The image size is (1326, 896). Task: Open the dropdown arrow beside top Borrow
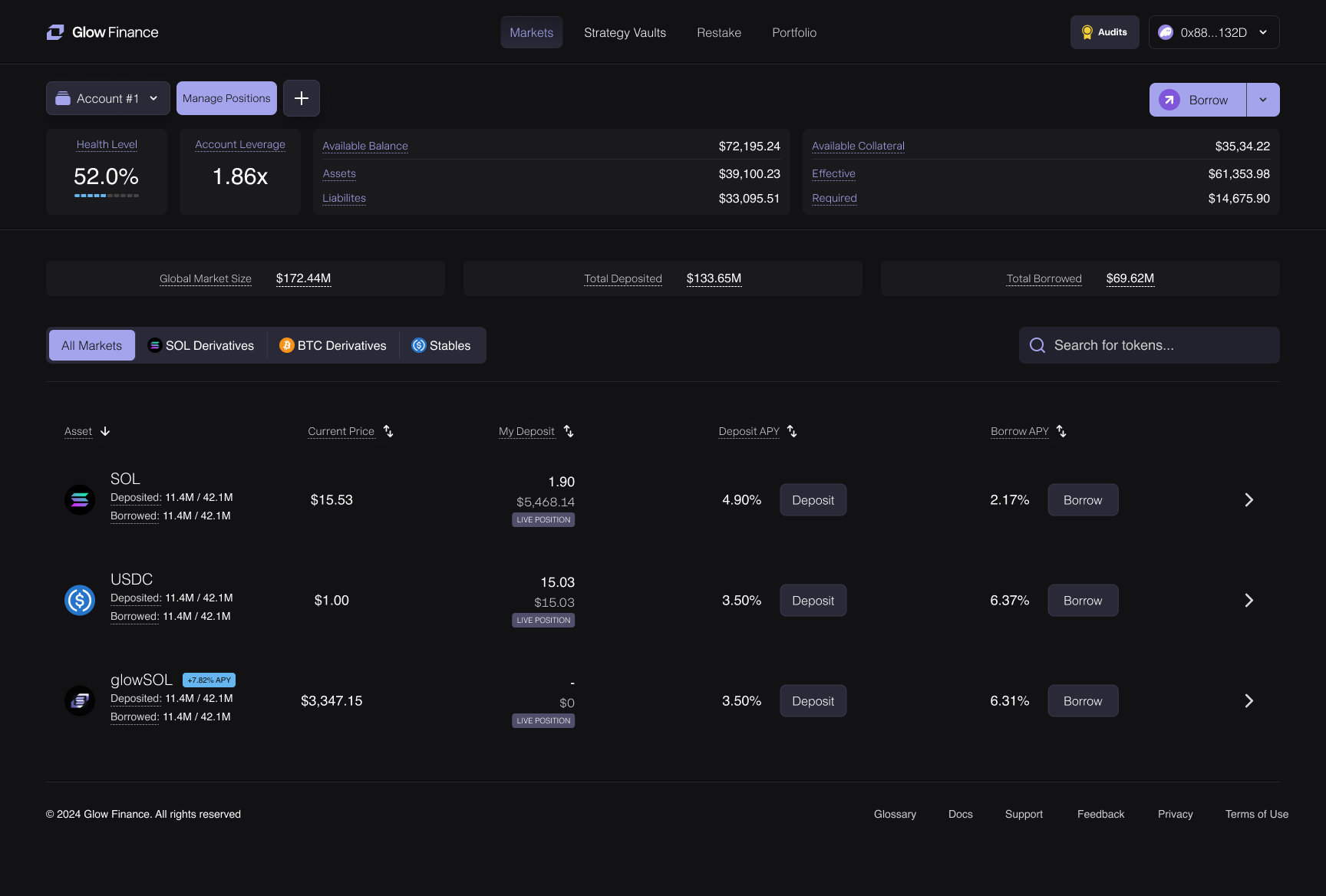1263,100
